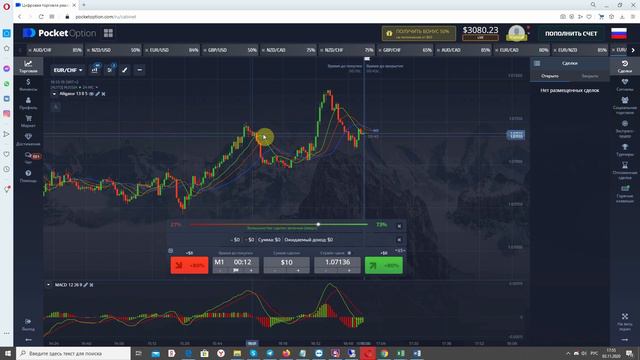Image resolution: width=640 pixels, height=360 pixels.
Task: Collapse left sidebar with bottom arrow
Action: (28, 339)
